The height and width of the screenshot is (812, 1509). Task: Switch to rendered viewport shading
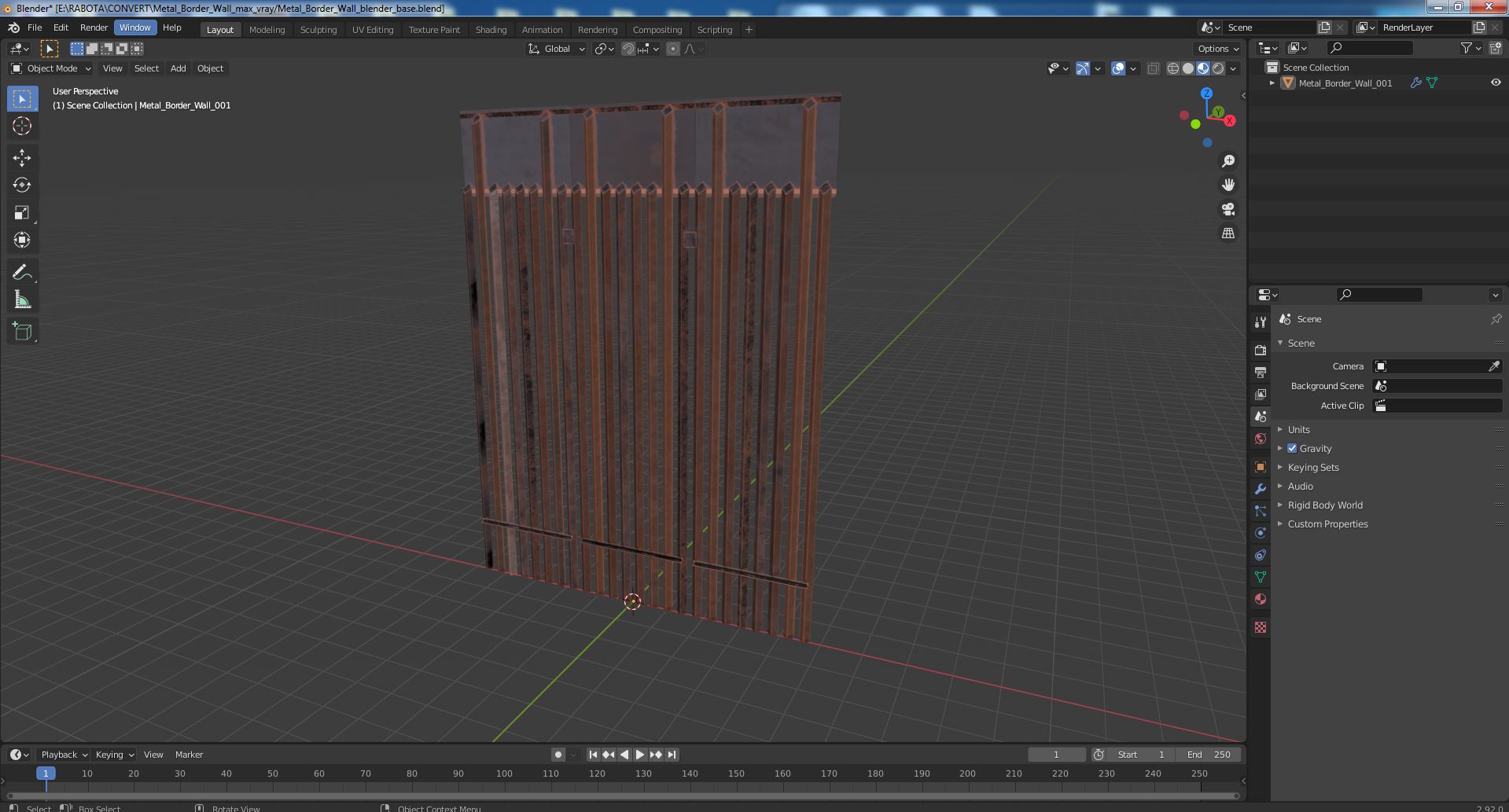1218,68
